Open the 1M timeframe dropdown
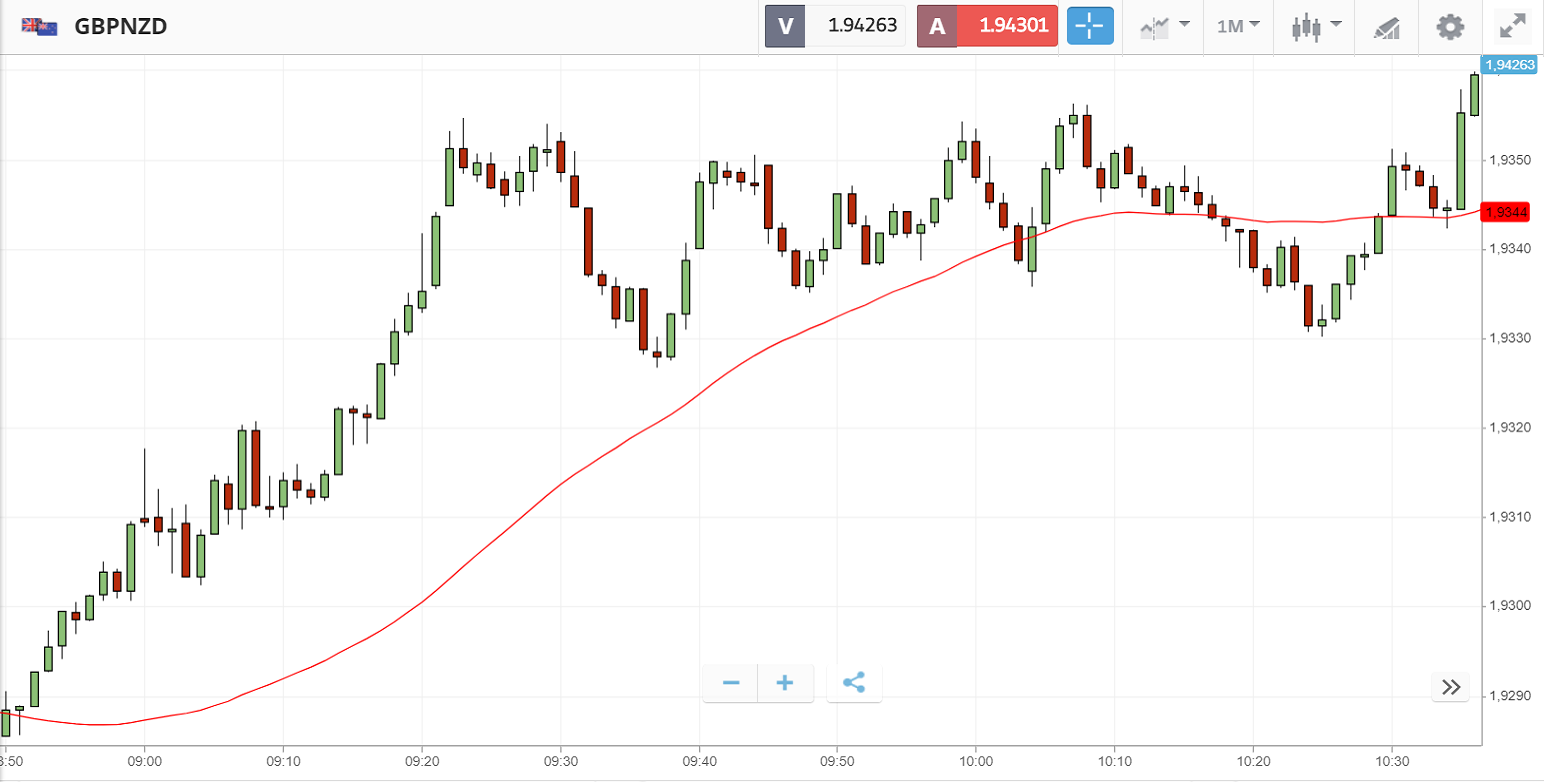The image size is (1544, 782). pyautogui.click(x=1238, y=26)
